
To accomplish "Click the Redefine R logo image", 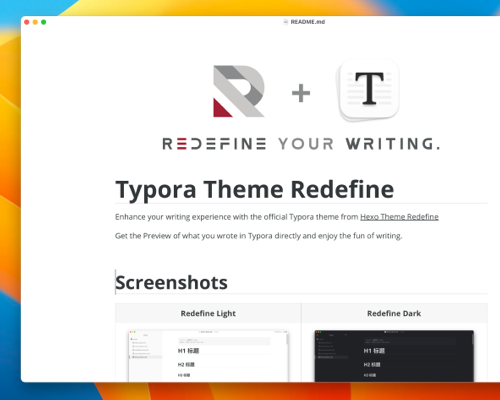I will pos(239,91).
